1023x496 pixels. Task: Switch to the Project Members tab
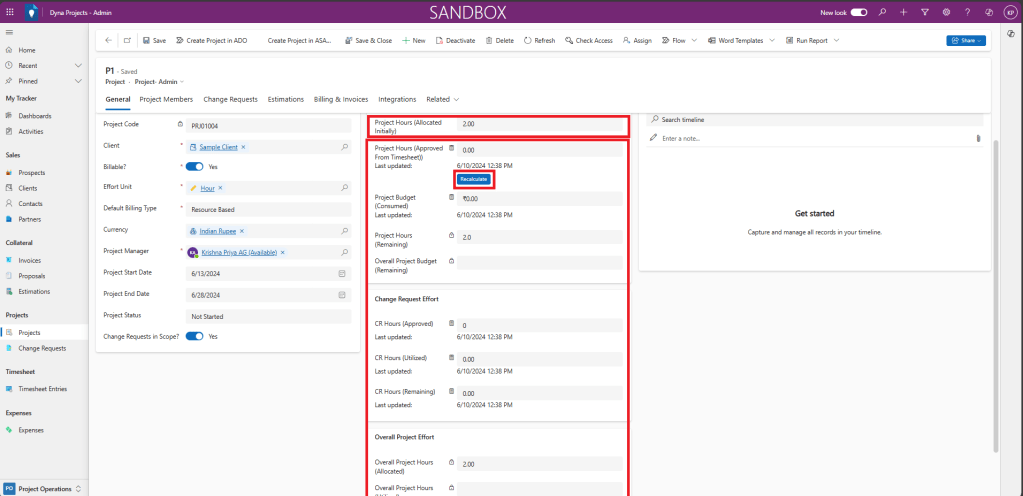(x=166, y=100)
